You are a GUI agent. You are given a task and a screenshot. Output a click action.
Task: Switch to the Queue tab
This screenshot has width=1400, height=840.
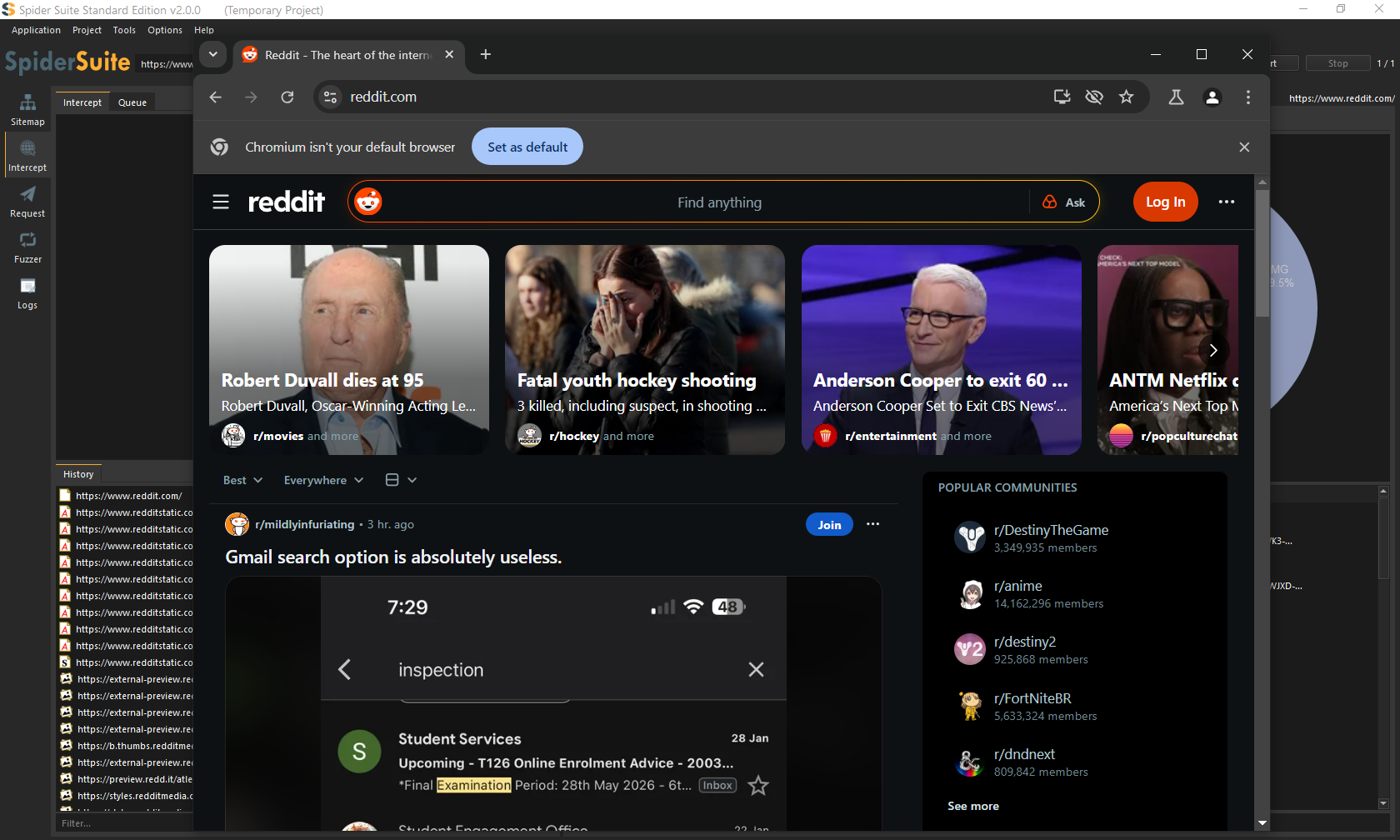(132, 102)
